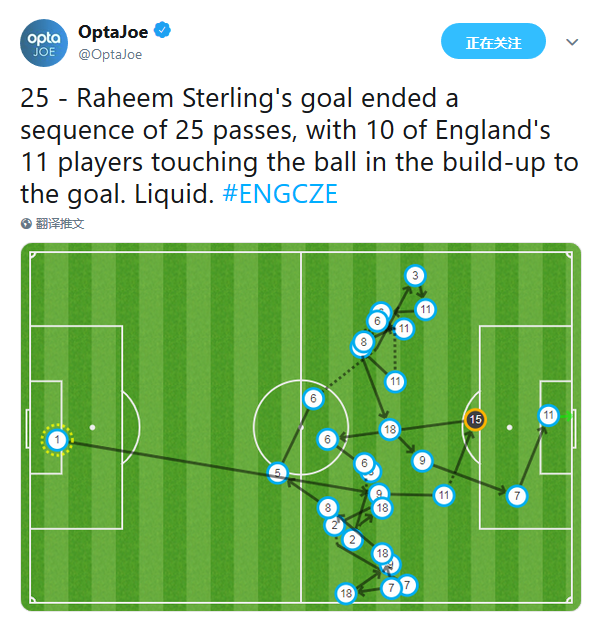Click player 3 marker near top touchline
The image size is (609, 621).
[x=415, y=275]
